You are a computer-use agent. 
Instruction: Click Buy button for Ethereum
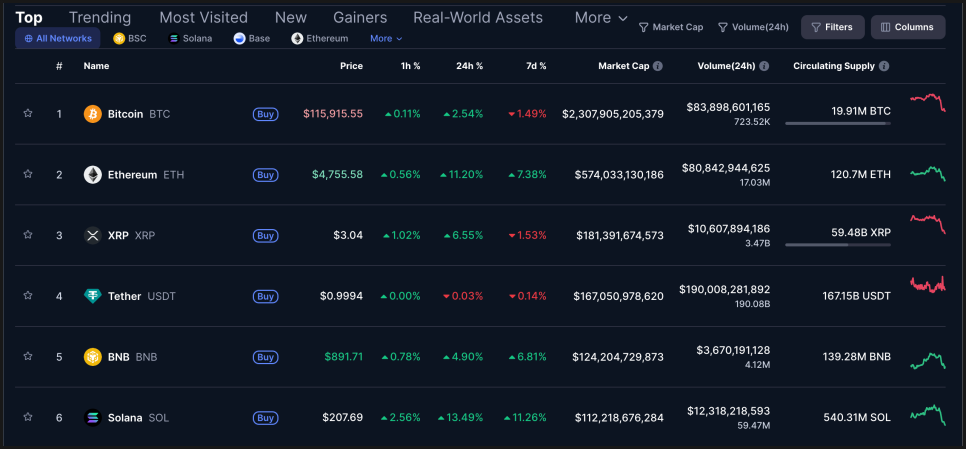click(x=266, y=175)
